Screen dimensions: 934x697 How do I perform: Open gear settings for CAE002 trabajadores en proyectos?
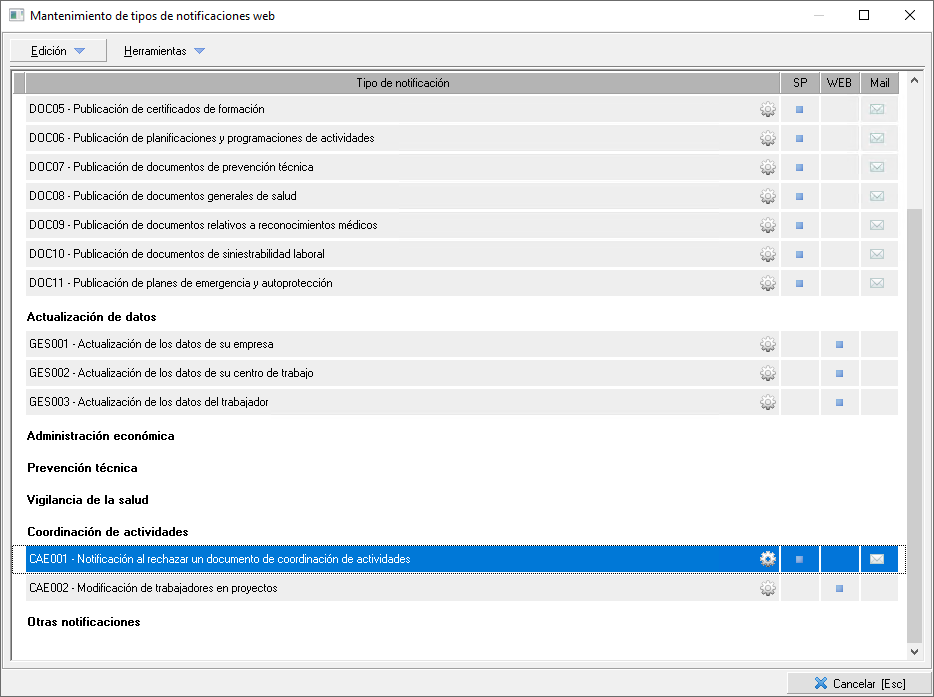click(x=767, y=588)
